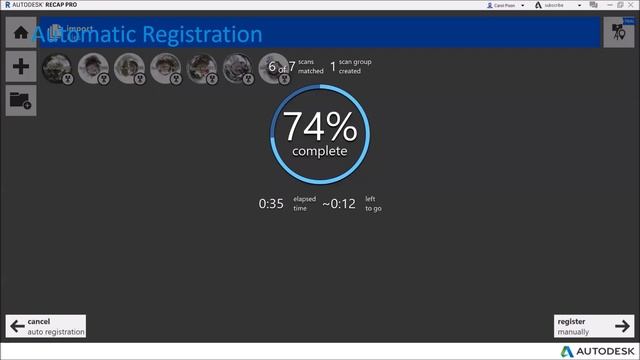Image resolution: width=640 pixels, height=360 pixels.
Task: Select the fifth scan thumbnail
Action: click(x=201, y=68)
